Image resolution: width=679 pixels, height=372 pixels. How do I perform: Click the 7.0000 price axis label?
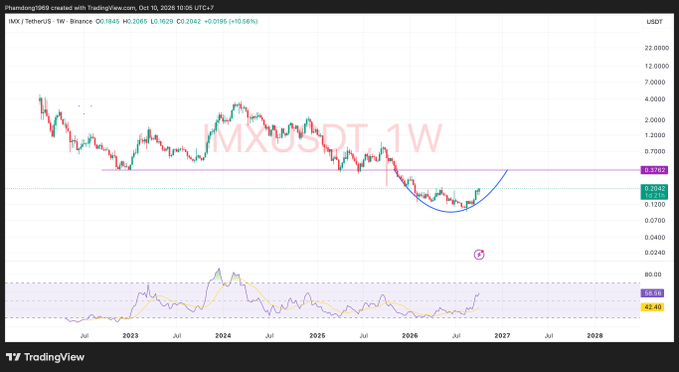click(655, 82)
